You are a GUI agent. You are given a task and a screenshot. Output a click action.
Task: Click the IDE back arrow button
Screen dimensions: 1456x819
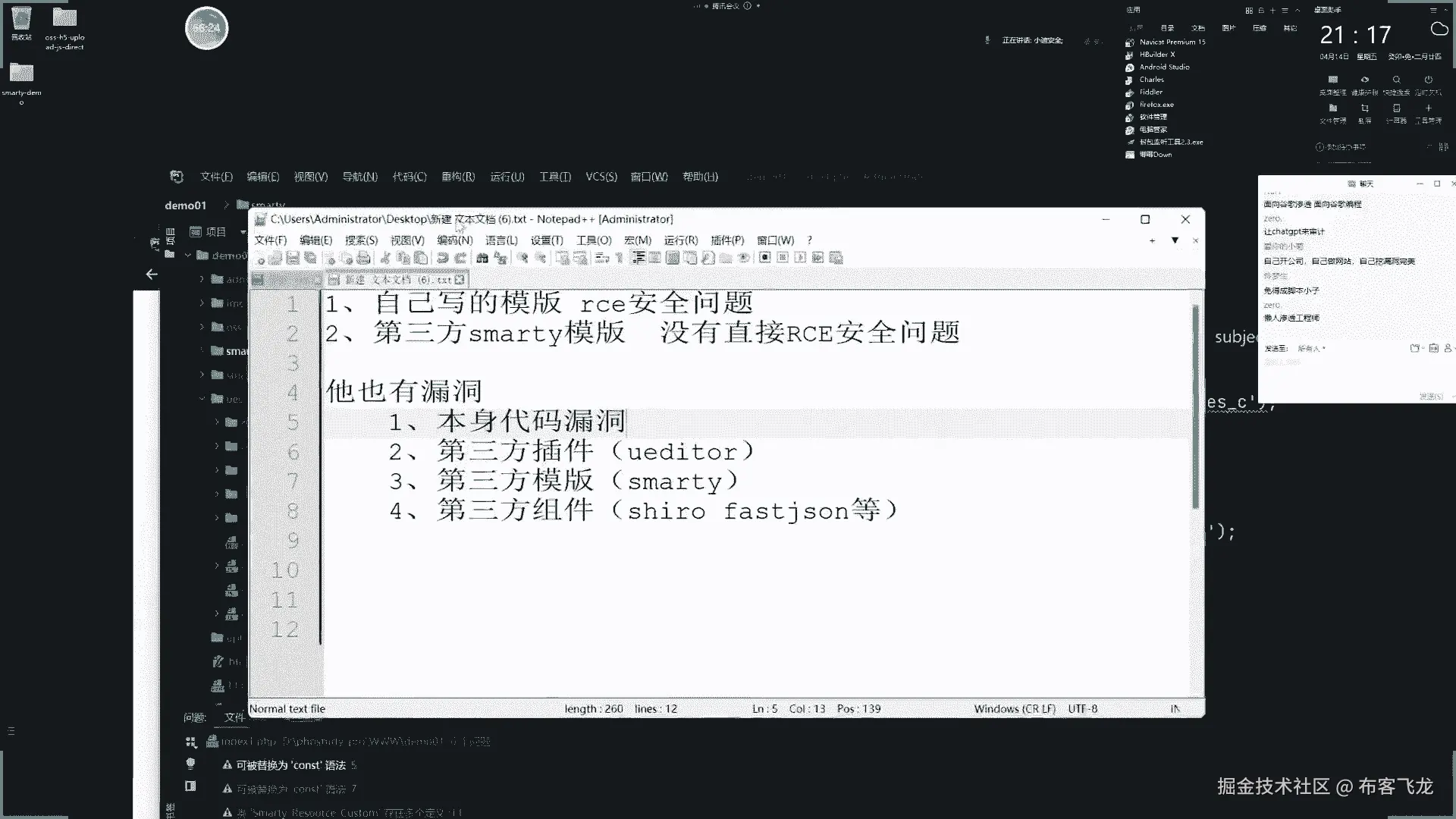coord(152,275)
